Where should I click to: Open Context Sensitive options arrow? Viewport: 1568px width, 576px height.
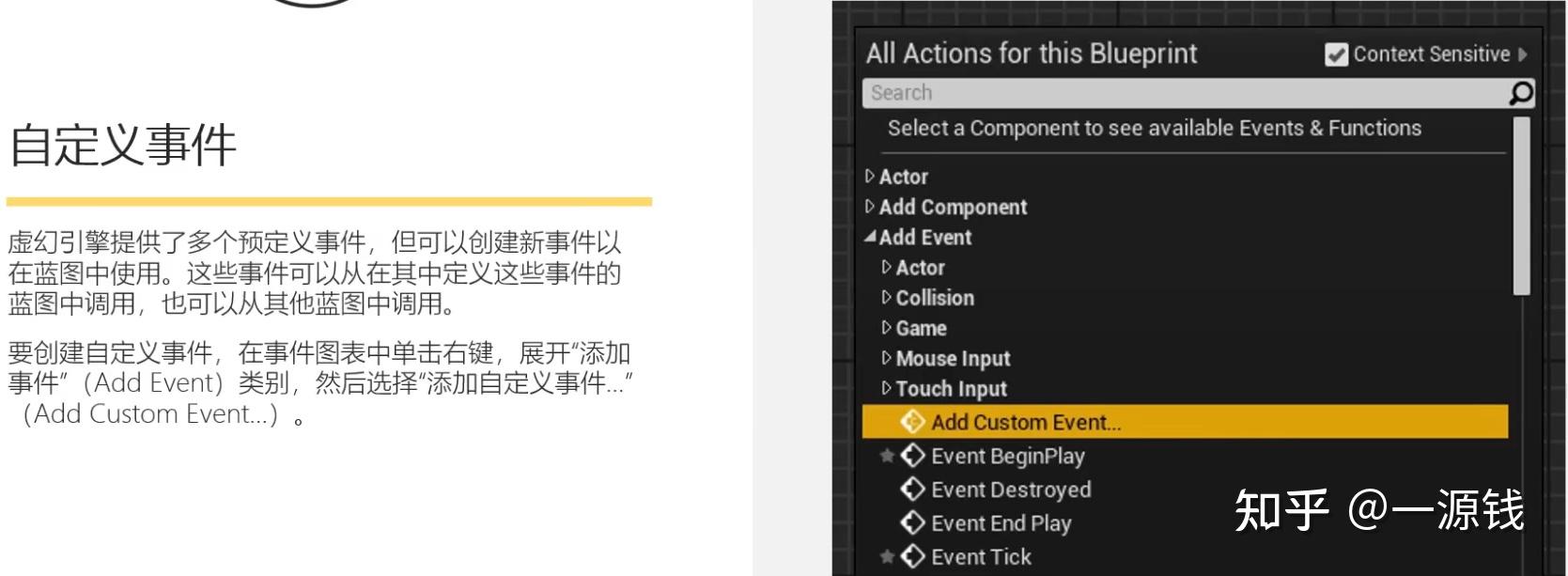pyautogui.click(x=1523, y=54)
